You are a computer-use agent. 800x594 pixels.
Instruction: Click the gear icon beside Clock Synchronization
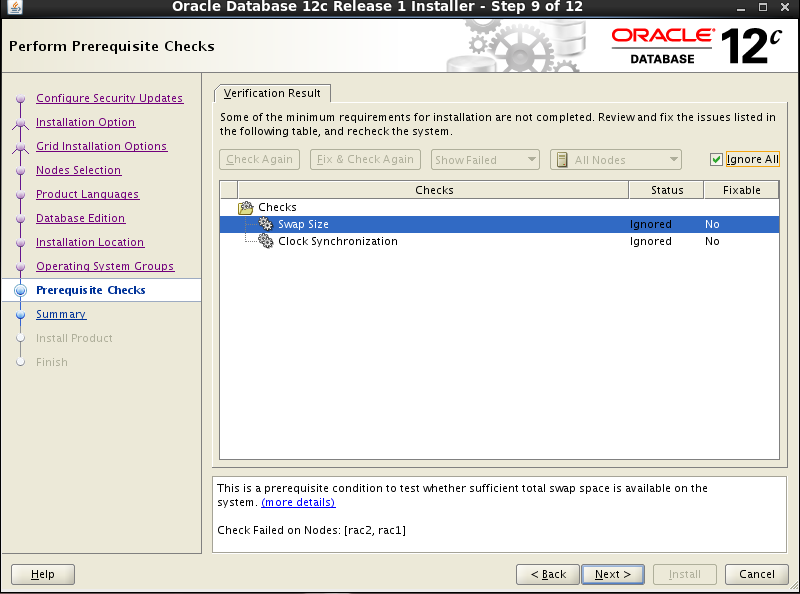point(265,241)
